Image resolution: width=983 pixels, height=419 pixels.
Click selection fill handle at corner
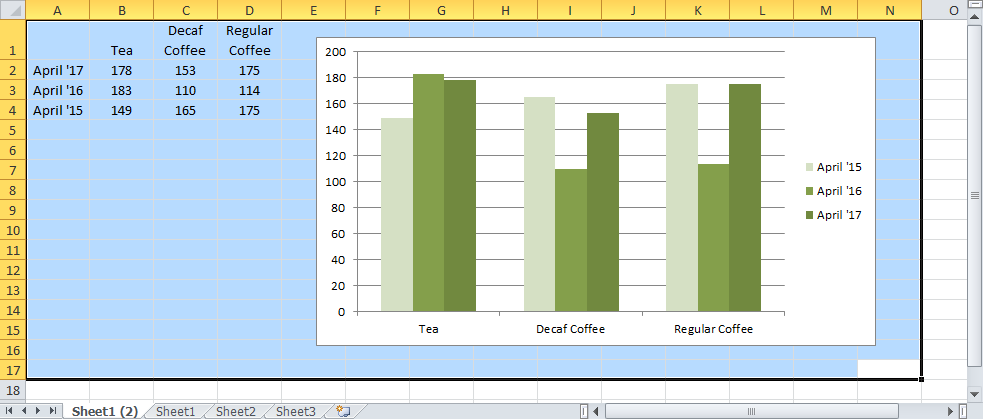coord(921,379)
